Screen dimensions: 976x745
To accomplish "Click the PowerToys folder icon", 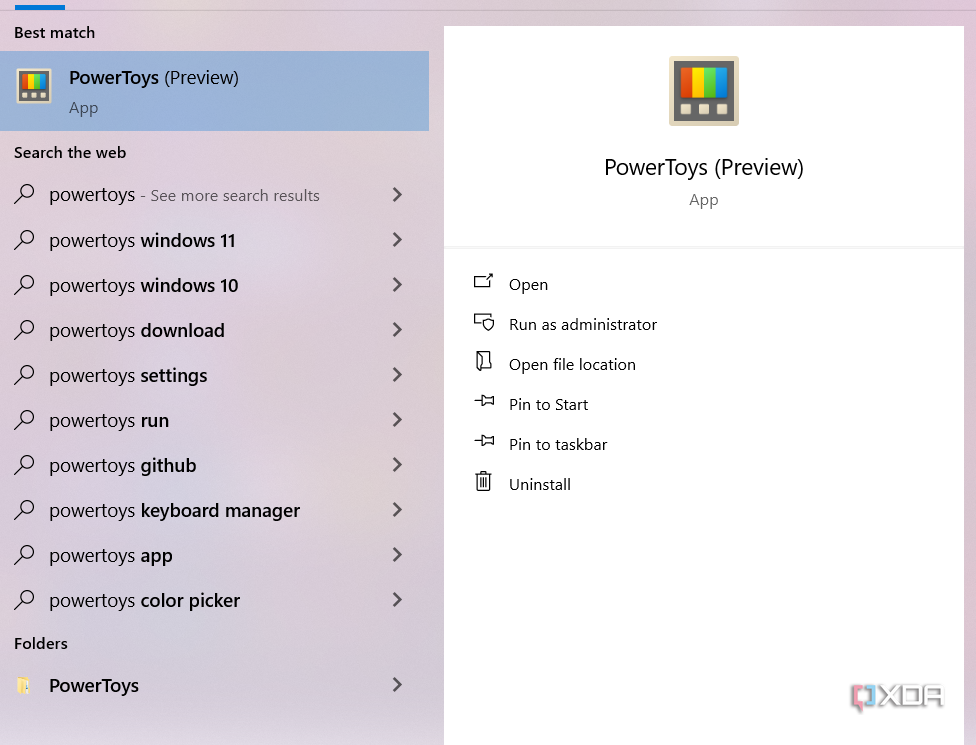I will tap(24, 685).
